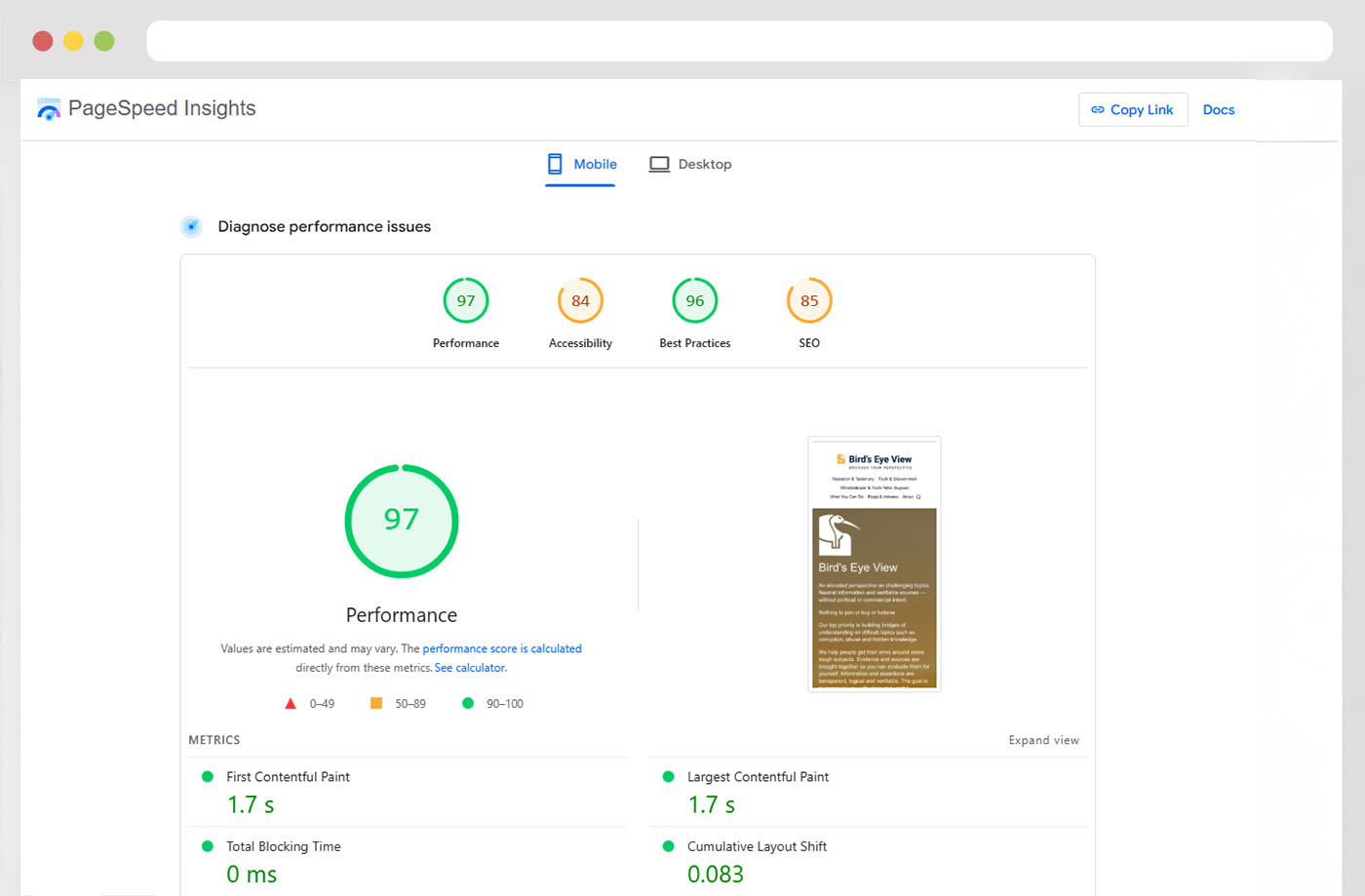Click the Performance heading under the gauge
This screenshot has width=1365, height=896.
tap(402, 615)
